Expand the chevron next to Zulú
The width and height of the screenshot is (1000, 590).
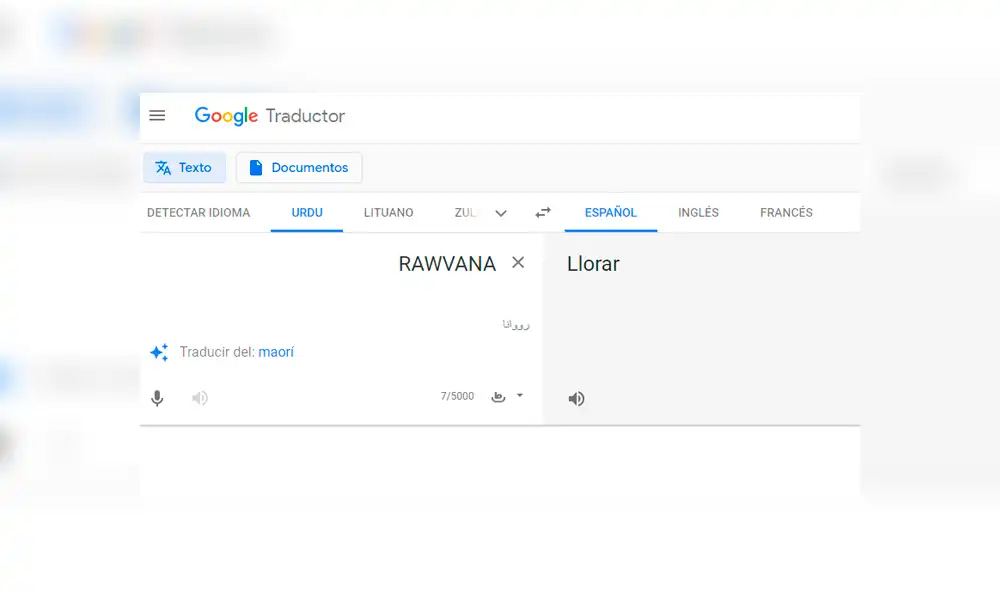click(500, 212)
